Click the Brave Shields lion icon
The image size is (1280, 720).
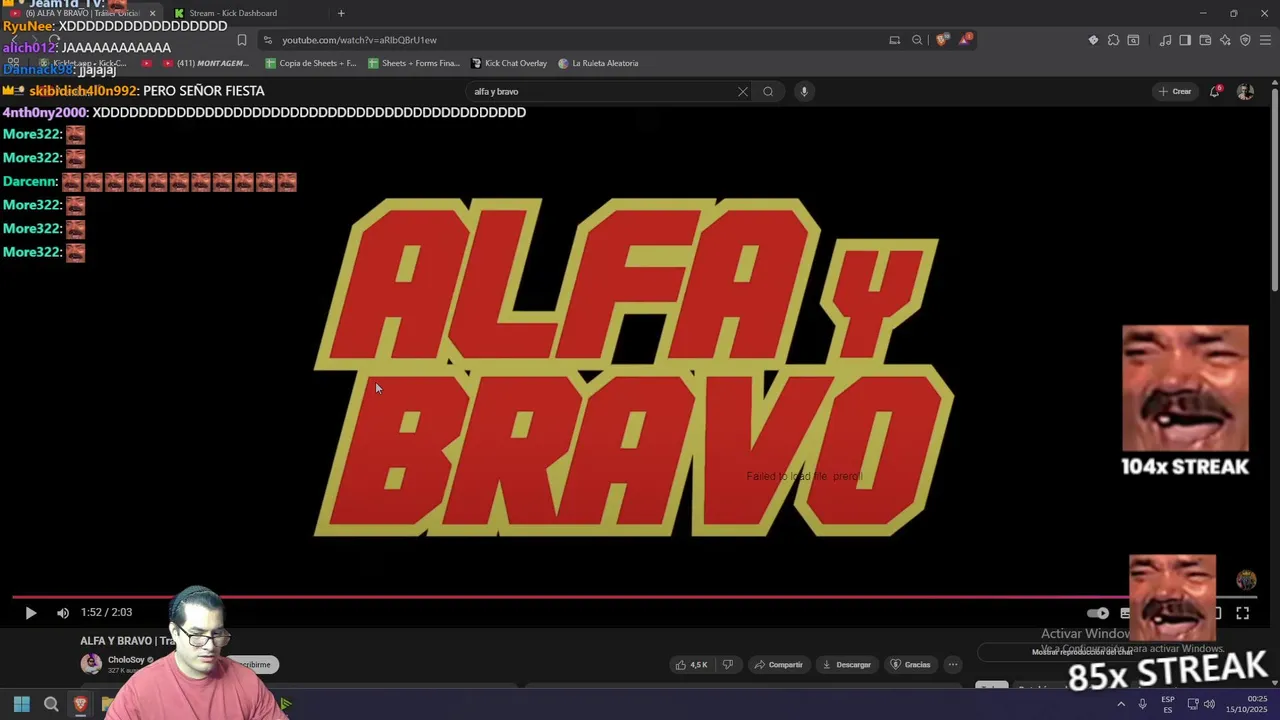tap(942, 40)
